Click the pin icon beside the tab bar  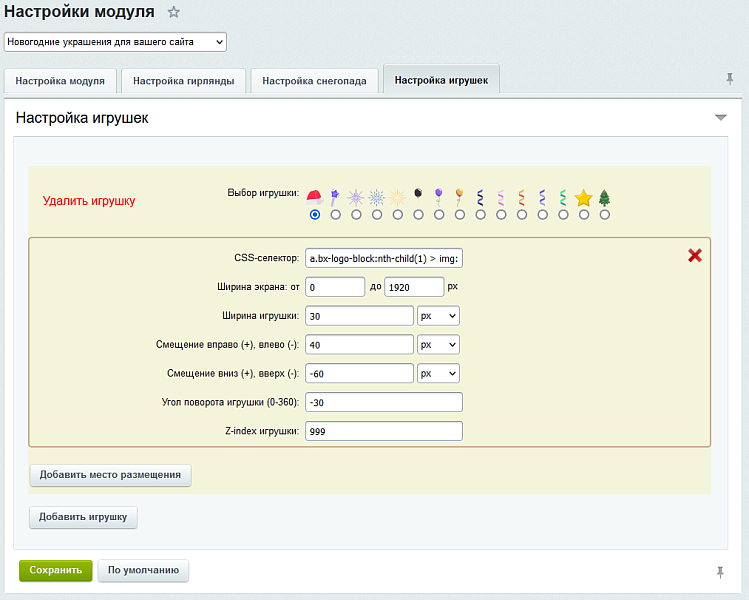(x=729, y=79)
